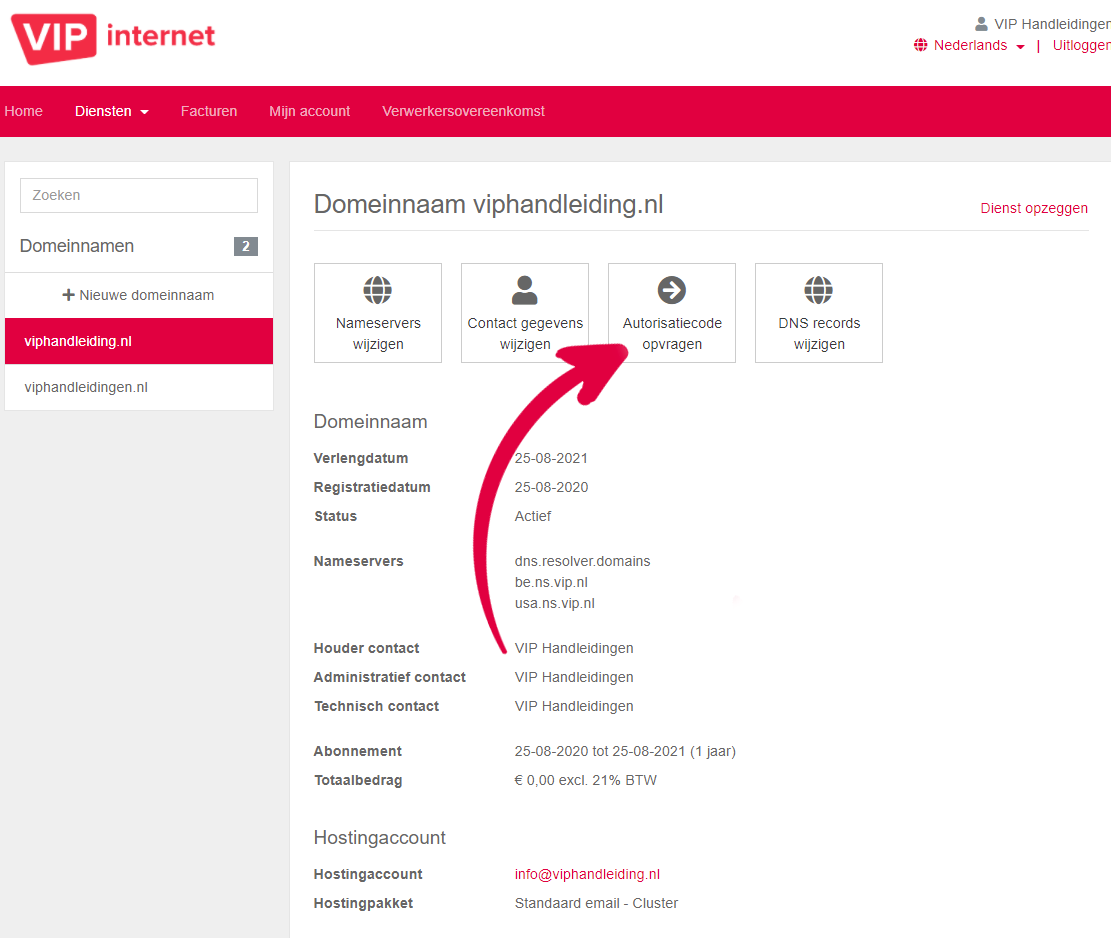
Task: Open the Nederlands language dropdown arrow
Action: coord(1020,47)
